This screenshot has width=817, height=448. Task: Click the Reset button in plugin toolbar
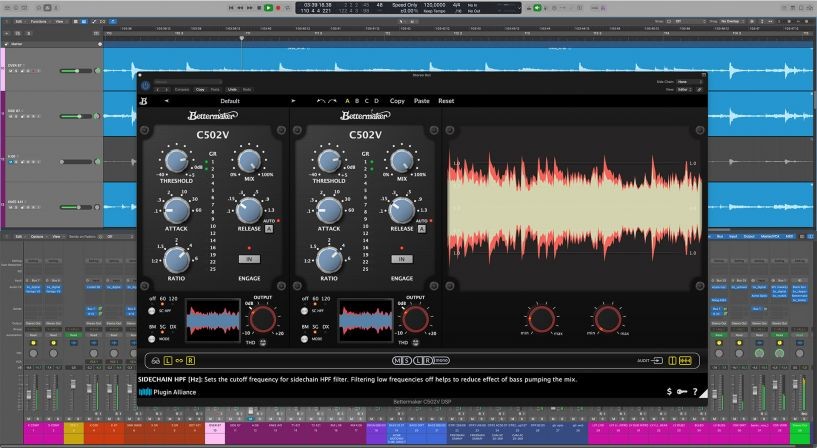[446, 101]
